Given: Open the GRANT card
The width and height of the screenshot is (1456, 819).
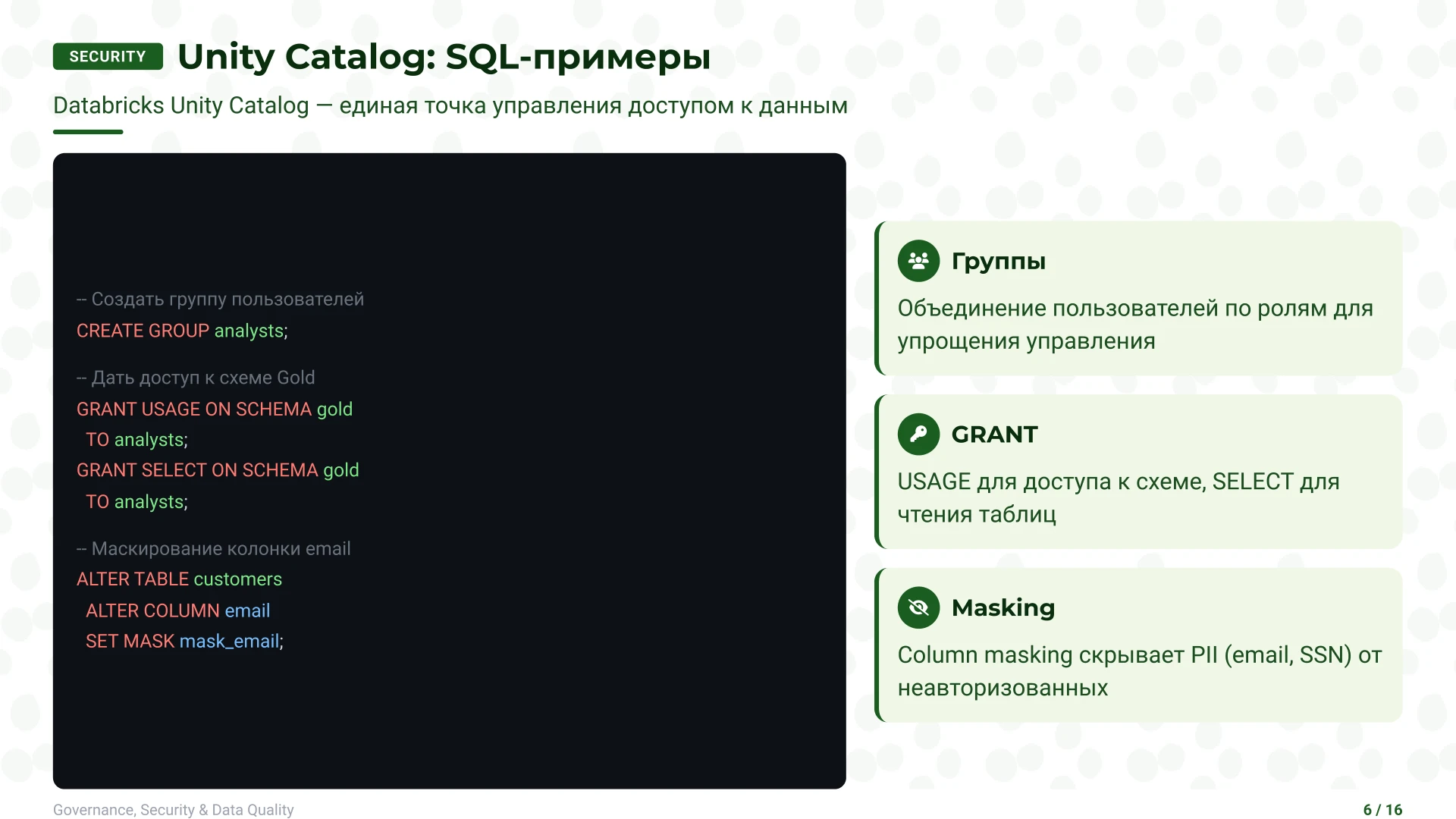Looking at the screenshot, I should tap(1137, 471).
